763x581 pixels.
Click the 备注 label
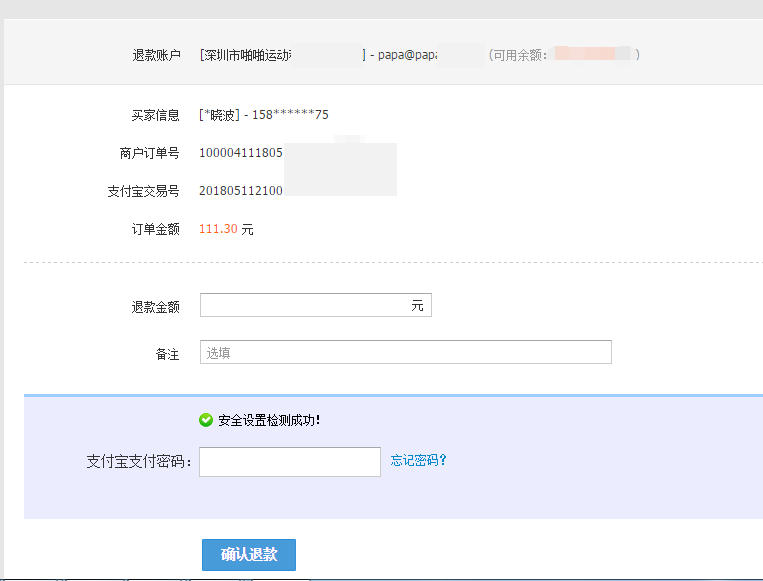coord(167,354)
